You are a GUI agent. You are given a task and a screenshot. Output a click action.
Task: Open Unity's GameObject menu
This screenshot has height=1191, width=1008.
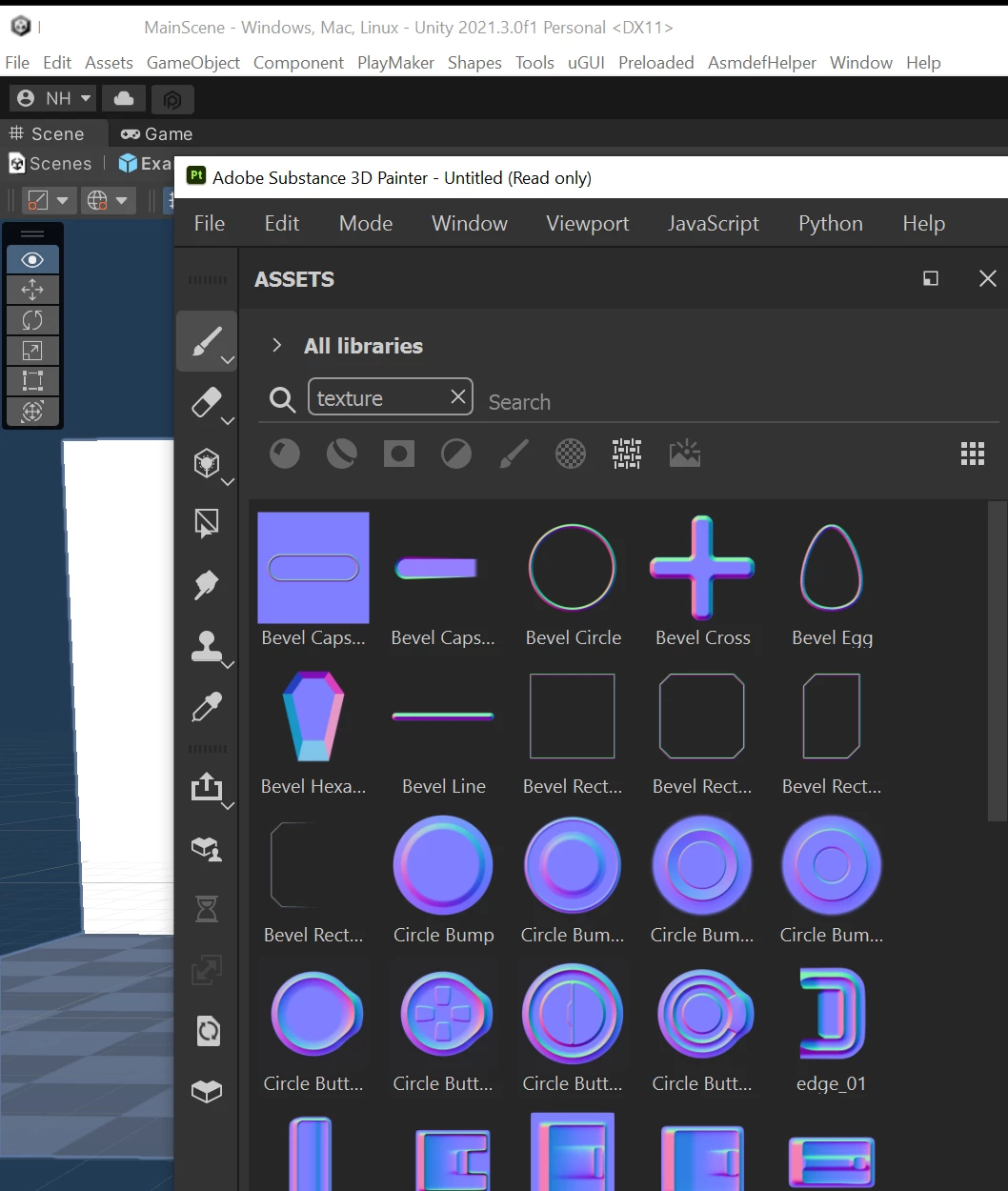193,63
